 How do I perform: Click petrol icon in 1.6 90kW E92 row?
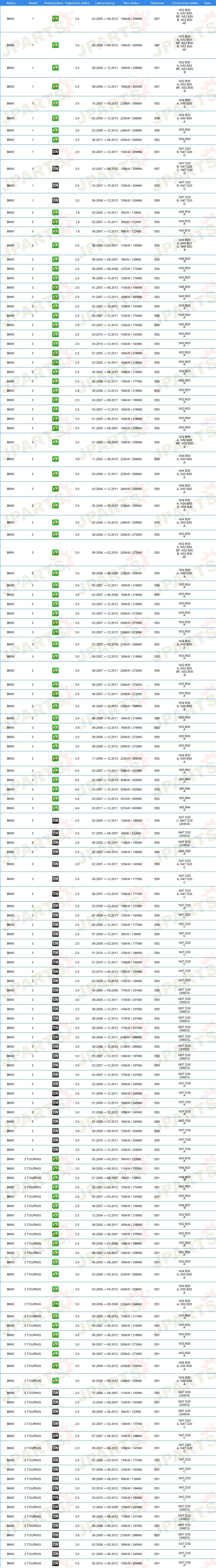[56, 231]
